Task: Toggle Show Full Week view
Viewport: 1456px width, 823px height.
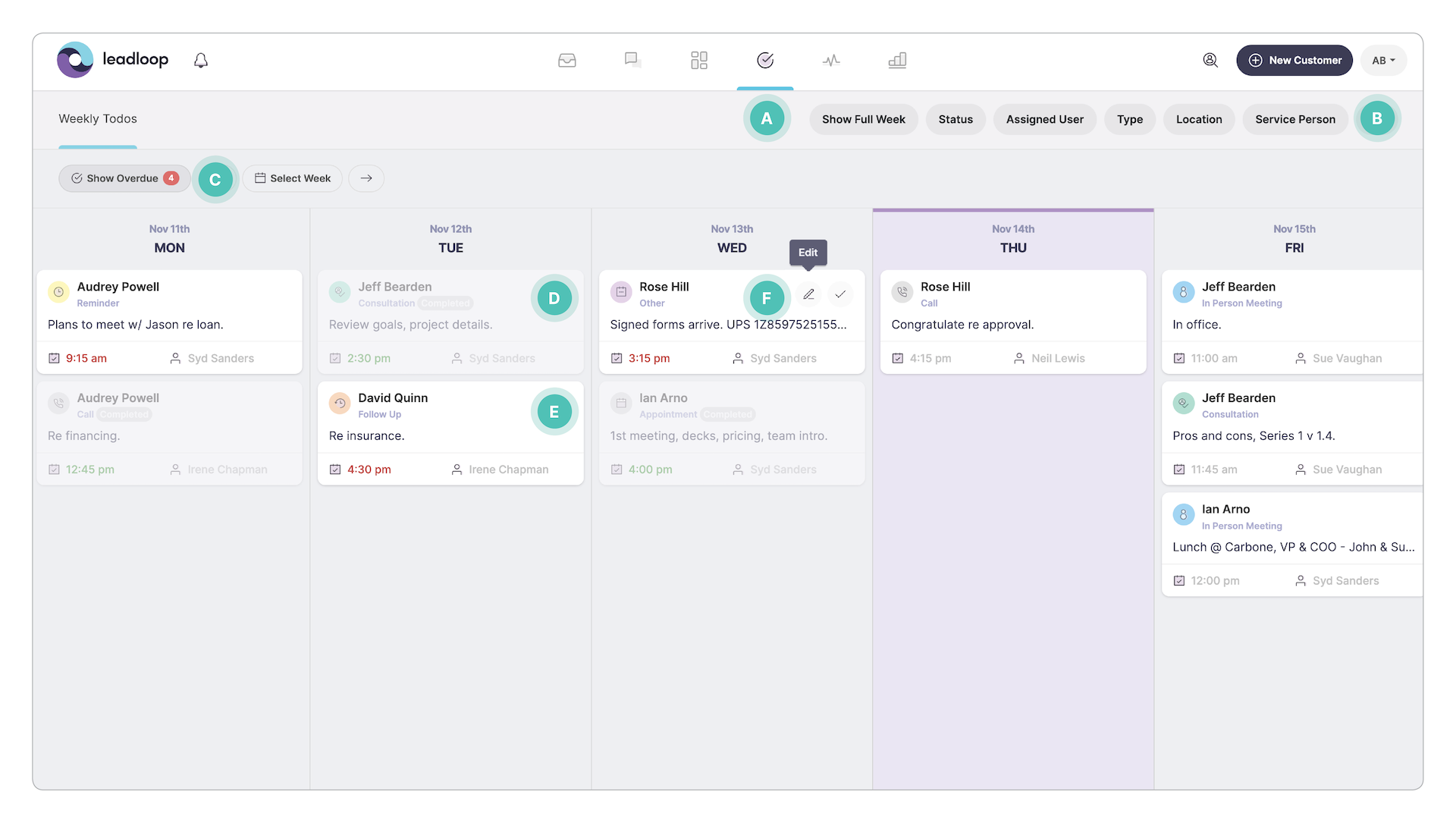Action: pyautogui.click(x=863, y=120)
